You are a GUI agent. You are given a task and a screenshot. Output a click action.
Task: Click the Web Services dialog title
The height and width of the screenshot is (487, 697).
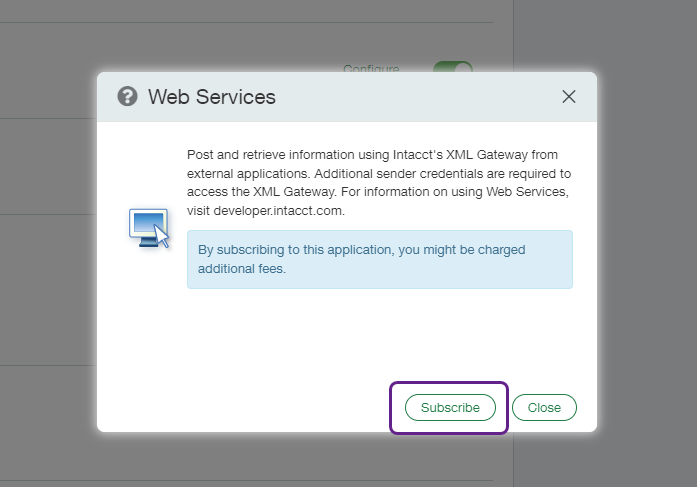[x=211, y=97]
